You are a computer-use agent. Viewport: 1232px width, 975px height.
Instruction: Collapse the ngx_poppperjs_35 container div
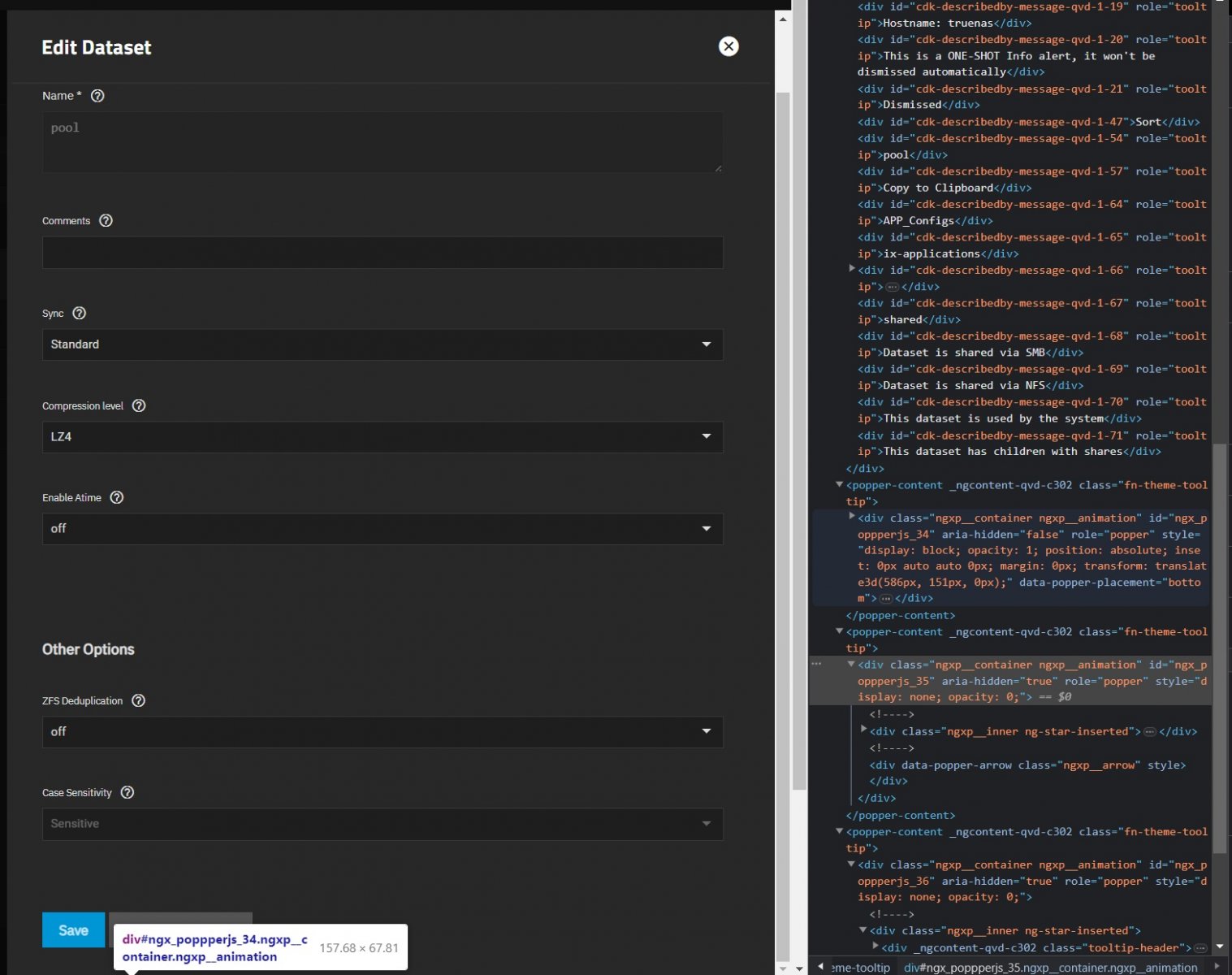pyautogui.click(x=852, y=664)
